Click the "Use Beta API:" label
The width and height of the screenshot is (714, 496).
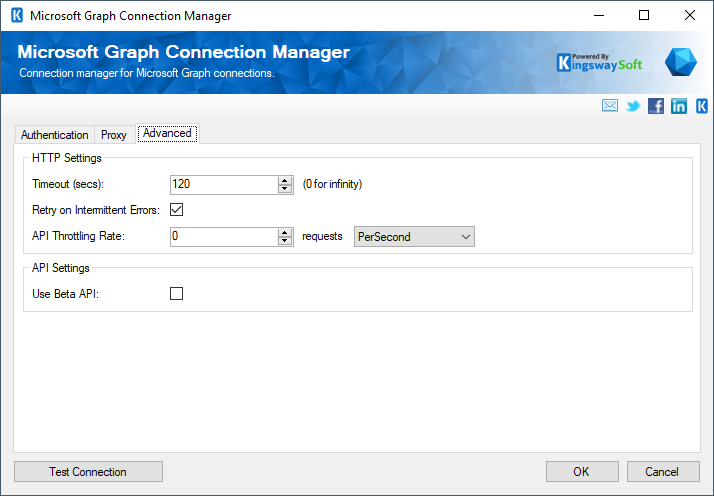pyautogui.click(x=66, y=294)
